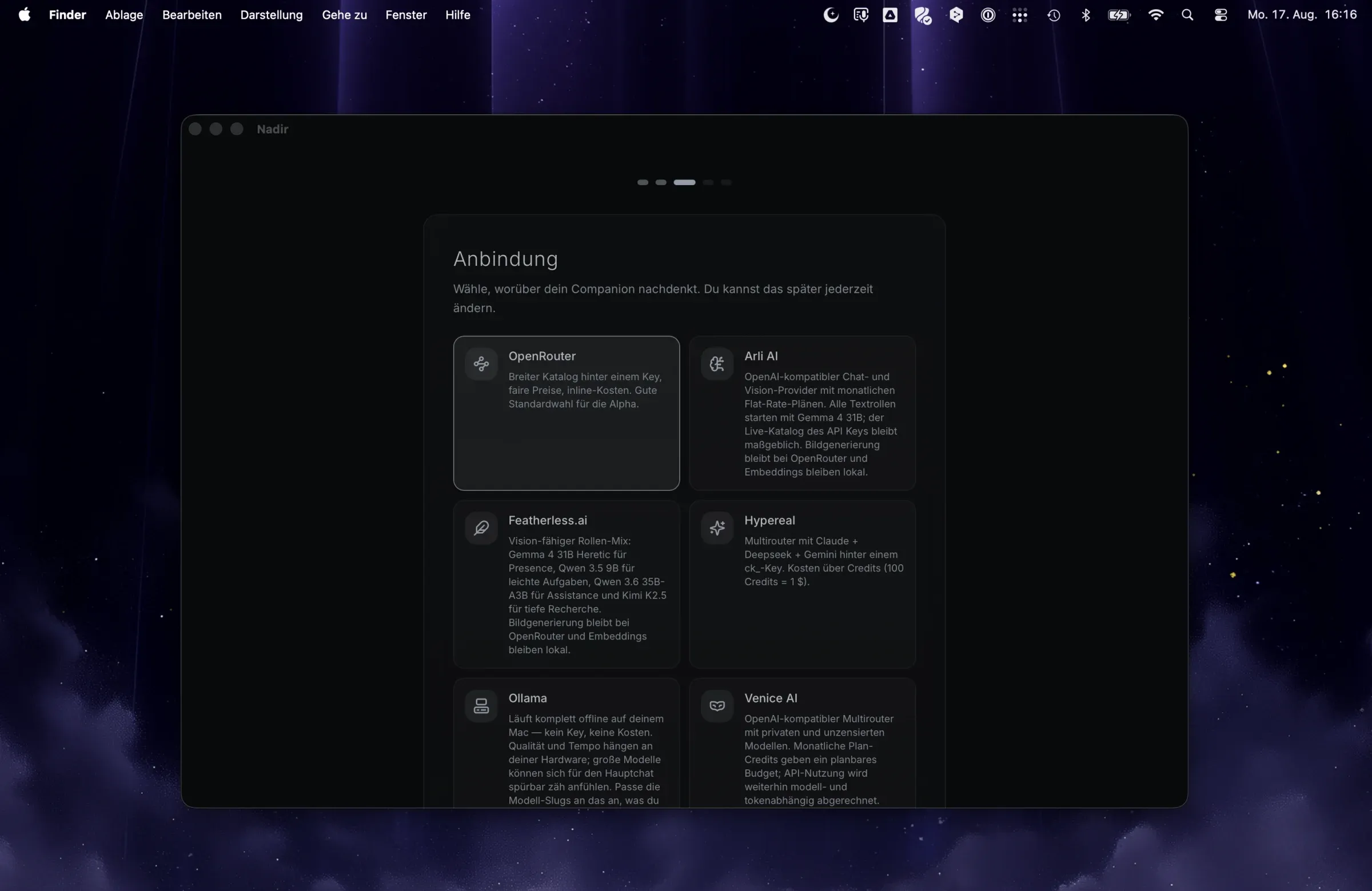1372x891 pixels.
Task: Click the Anbindung heading
Action: pos(505,259)
